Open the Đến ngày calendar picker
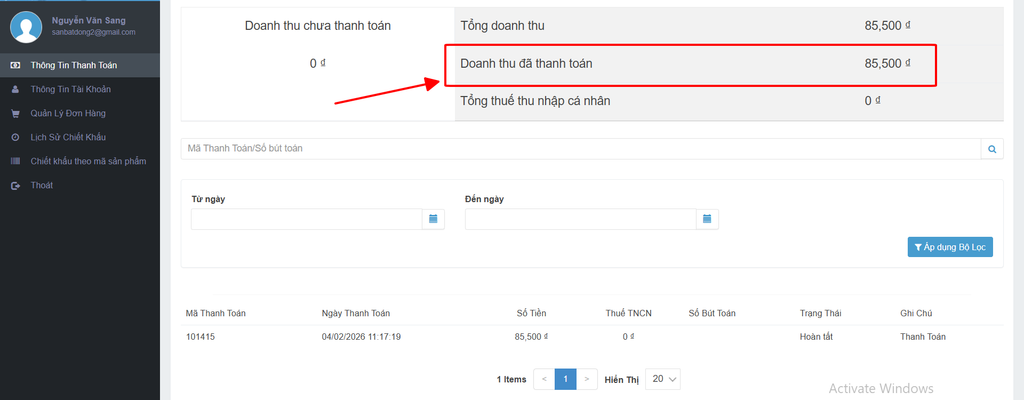This screenshot has height=400, width=1024. 706,219
